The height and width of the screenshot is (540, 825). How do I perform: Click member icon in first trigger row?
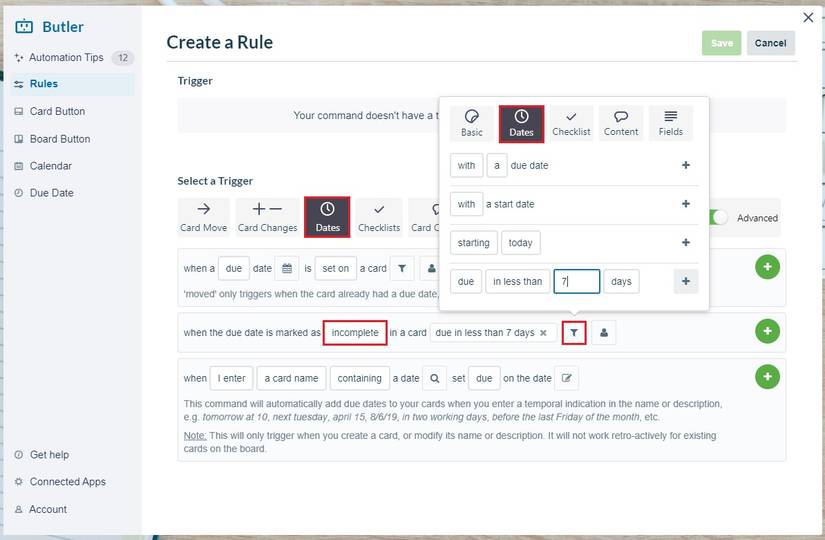(431, 268)
